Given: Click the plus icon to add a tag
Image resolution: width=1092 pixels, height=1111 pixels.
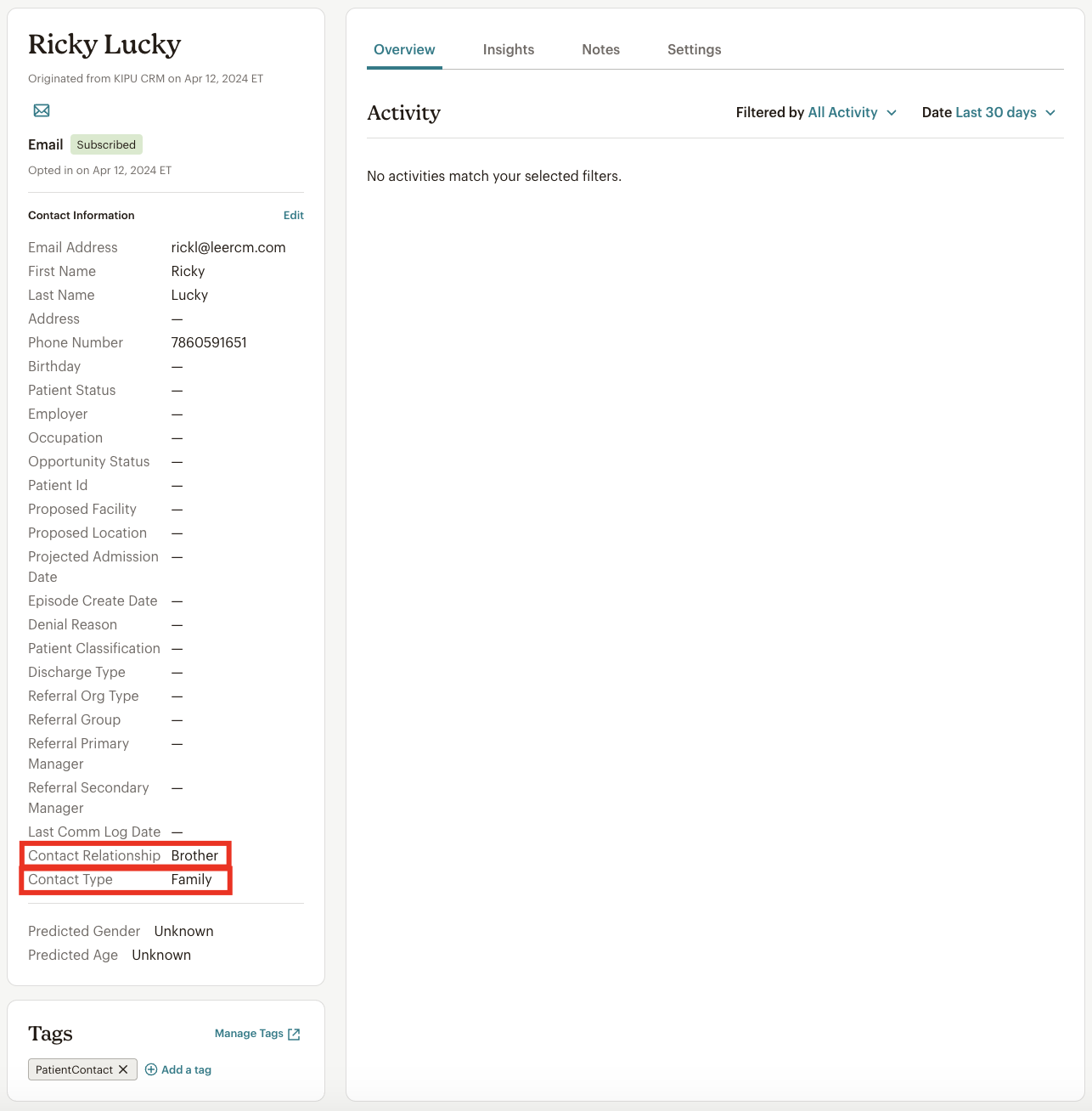Looking at the screenshot, I should click(151, 1069).
